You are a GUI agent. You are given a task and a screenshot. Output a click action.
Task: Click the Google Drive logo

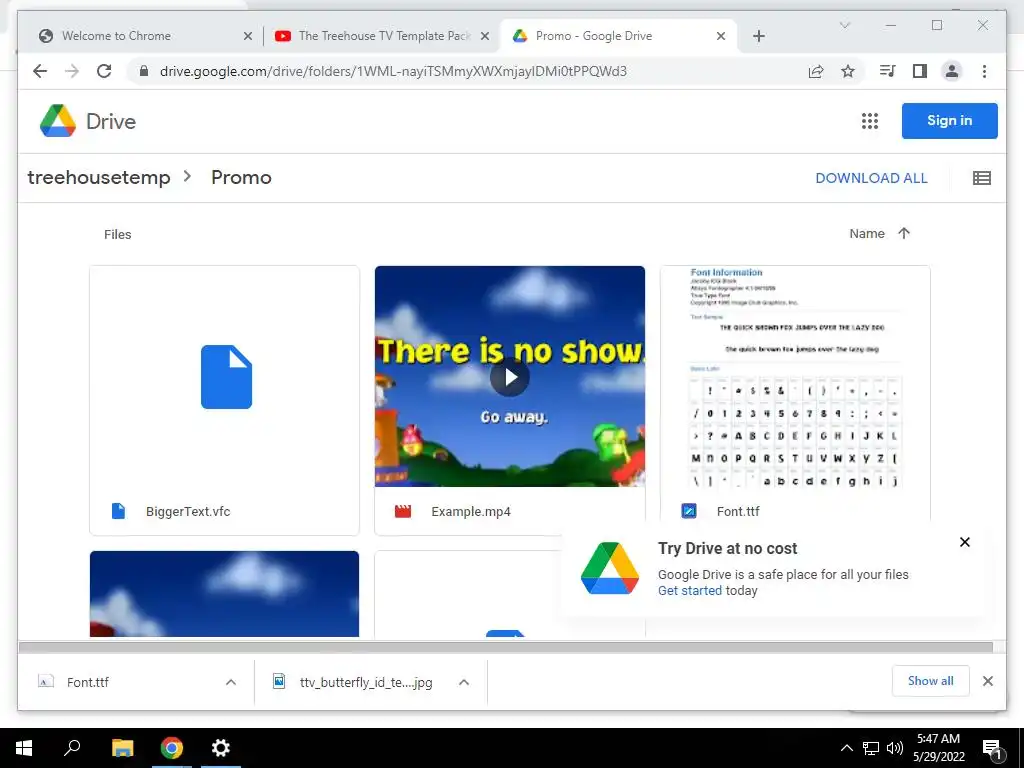[x=57, y=121]
